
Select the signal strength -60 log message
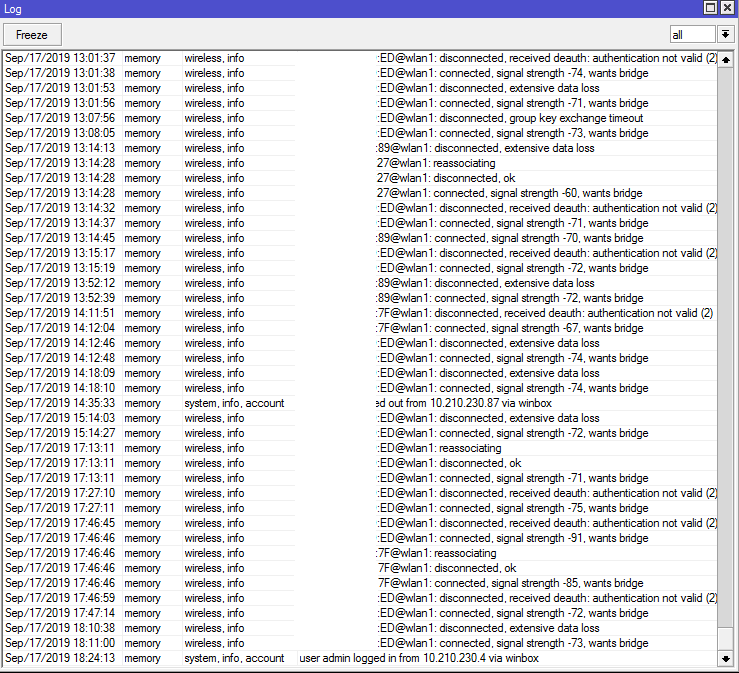(509, 193)
